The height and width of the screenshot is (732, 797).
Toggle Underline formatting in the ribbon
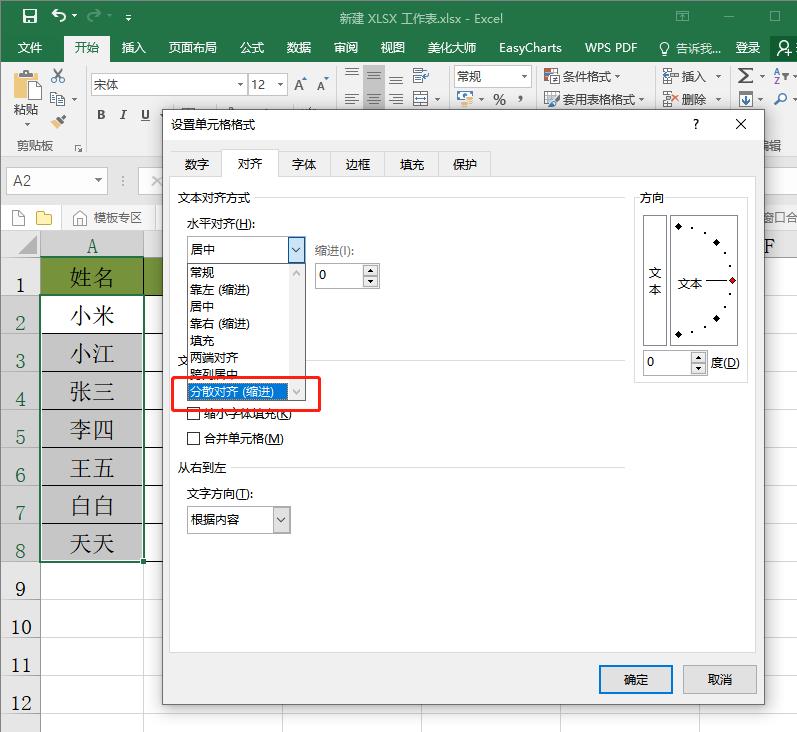coord(145,115)
